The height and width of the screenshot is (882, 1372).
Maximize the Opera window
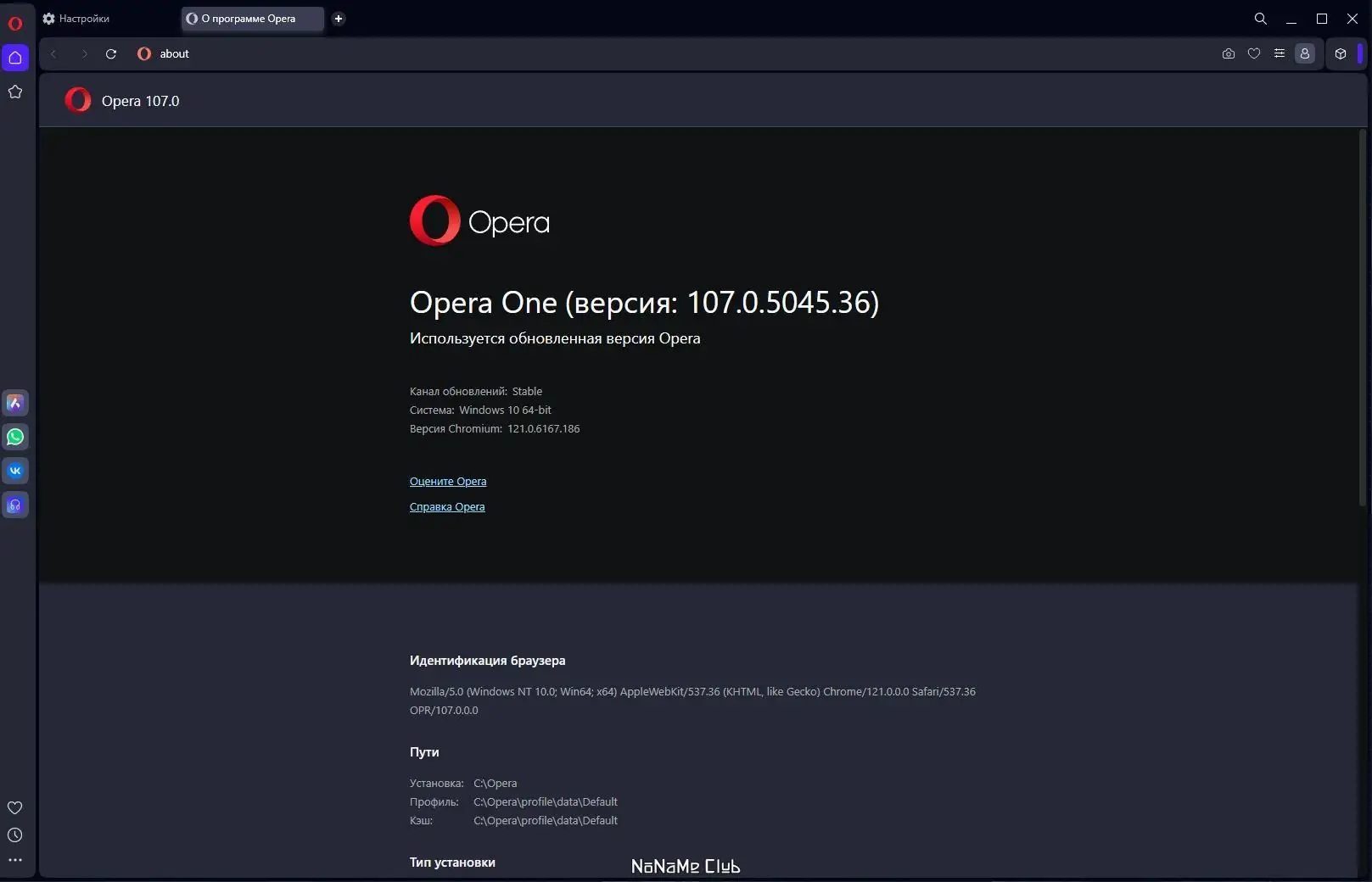pyautogui.click(x=1322, y=19)
